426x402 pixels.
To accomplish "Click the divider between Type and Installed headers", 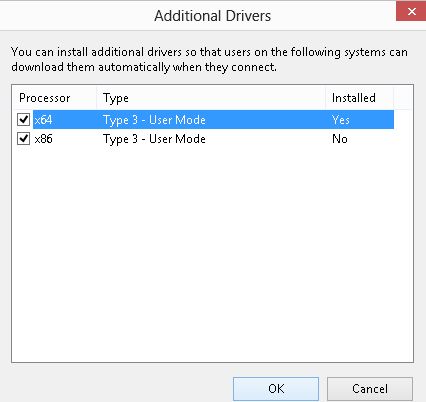I will [326, 98].
